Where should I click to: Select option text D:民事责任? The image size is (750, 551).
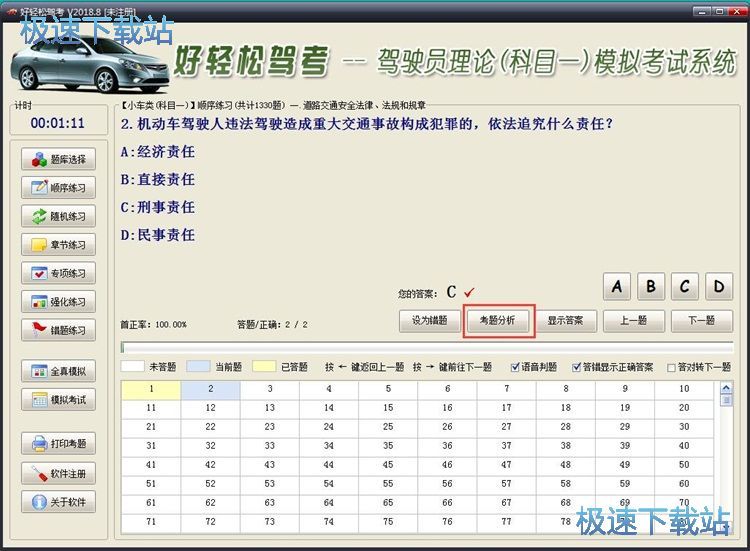[157, 235]
